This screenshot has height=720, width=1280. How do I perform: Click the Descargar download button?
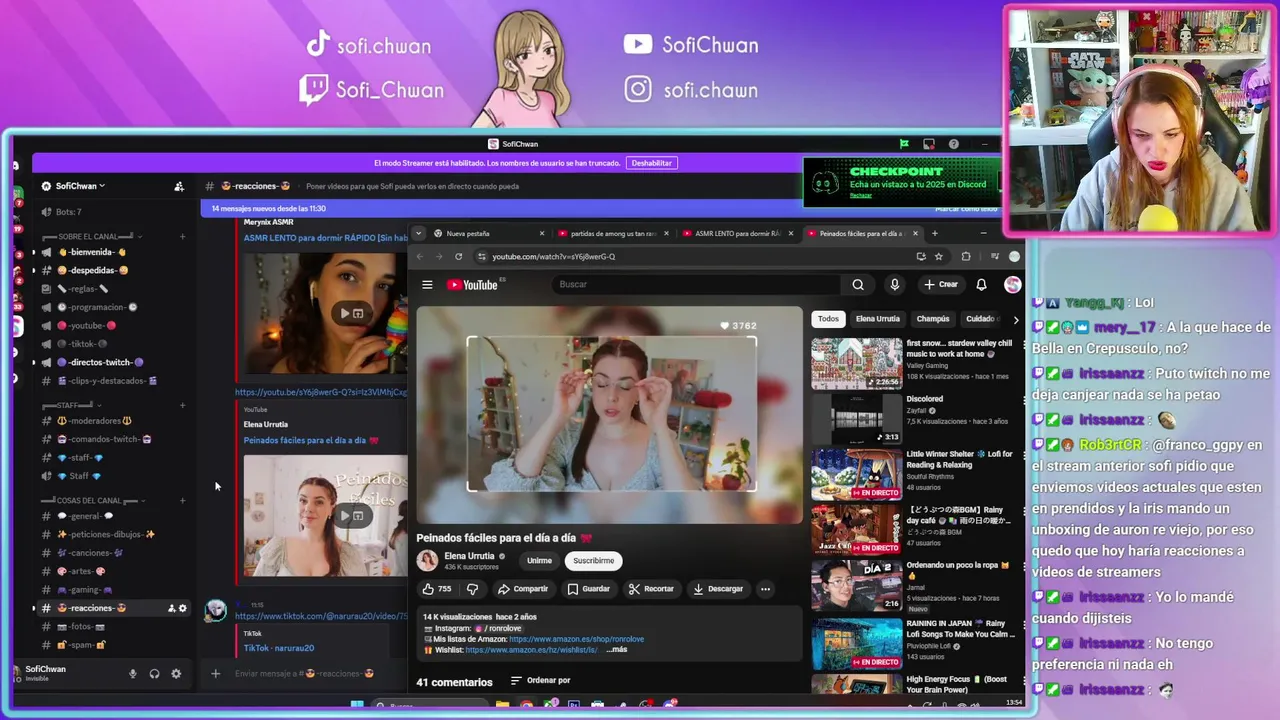[718, 589]
